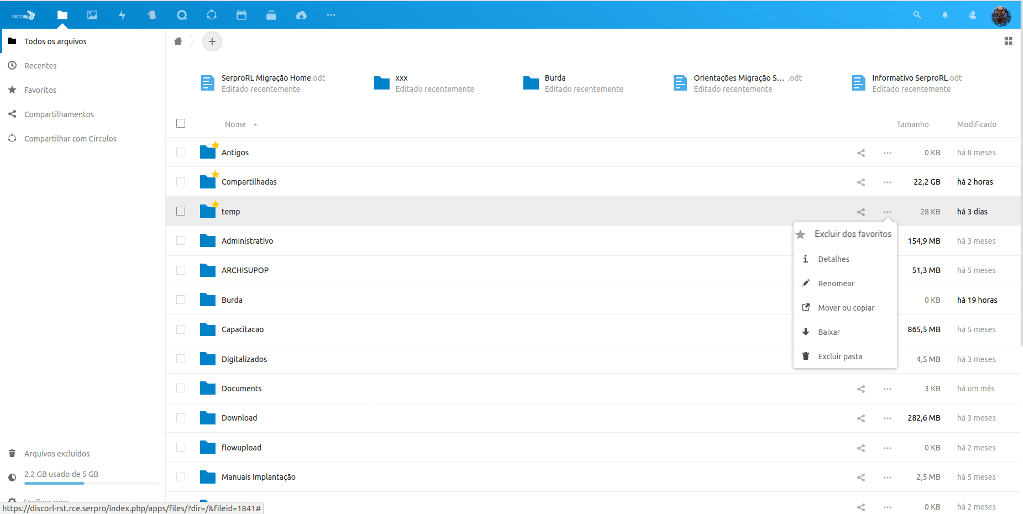
Task: Open the Photos gallery app in top bar
Action: pos(92,15)
